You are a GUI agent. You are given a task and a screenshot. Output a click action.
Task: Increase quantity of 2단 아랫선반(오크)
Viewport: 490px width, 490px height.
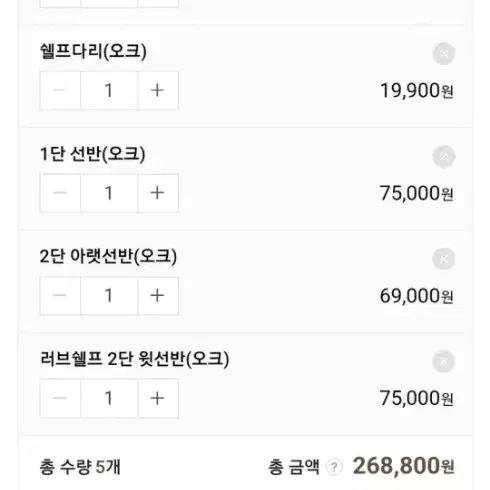(x=158, y=296)
